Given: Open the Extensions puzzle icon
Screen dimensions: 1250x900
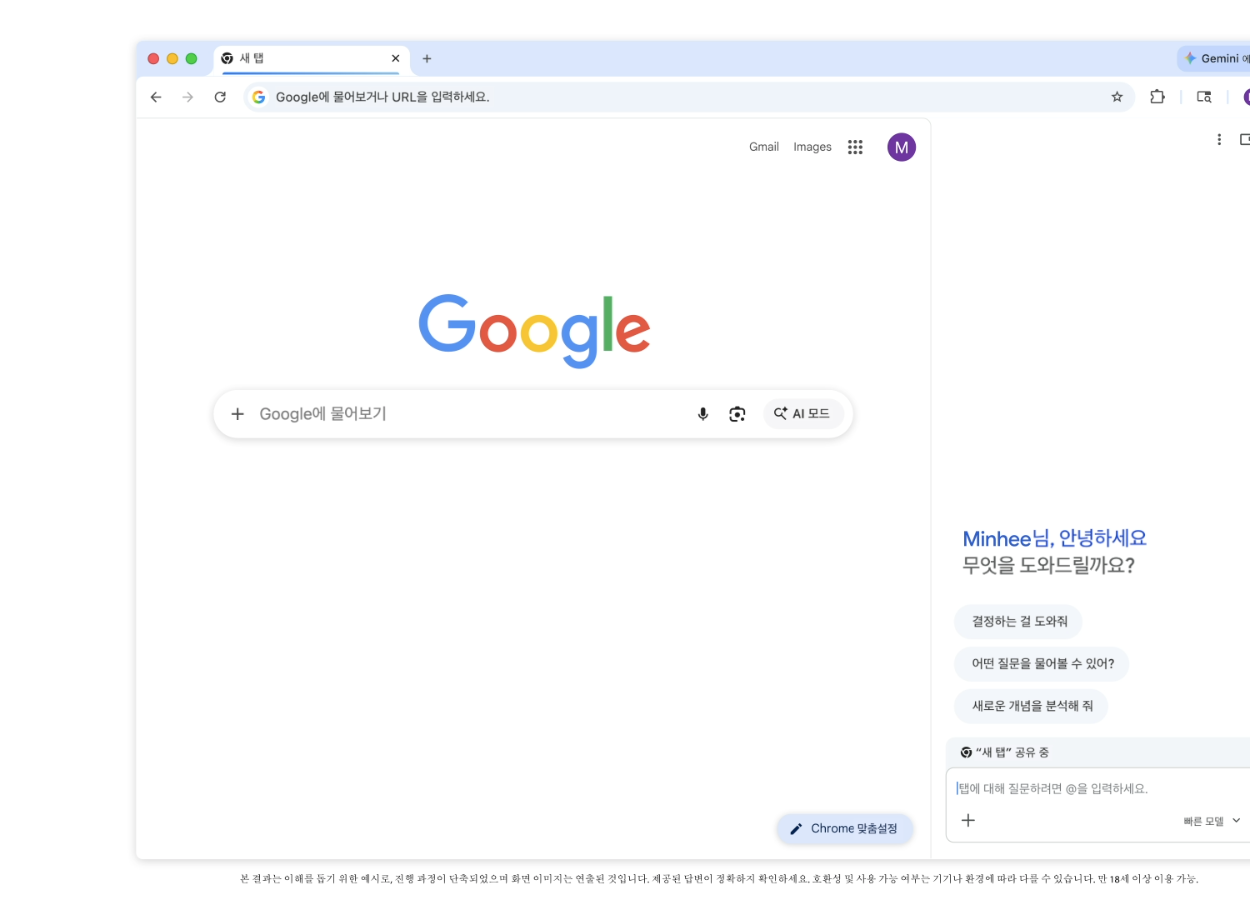Looking at the screenshot, I should click(x=1157, y=97).
